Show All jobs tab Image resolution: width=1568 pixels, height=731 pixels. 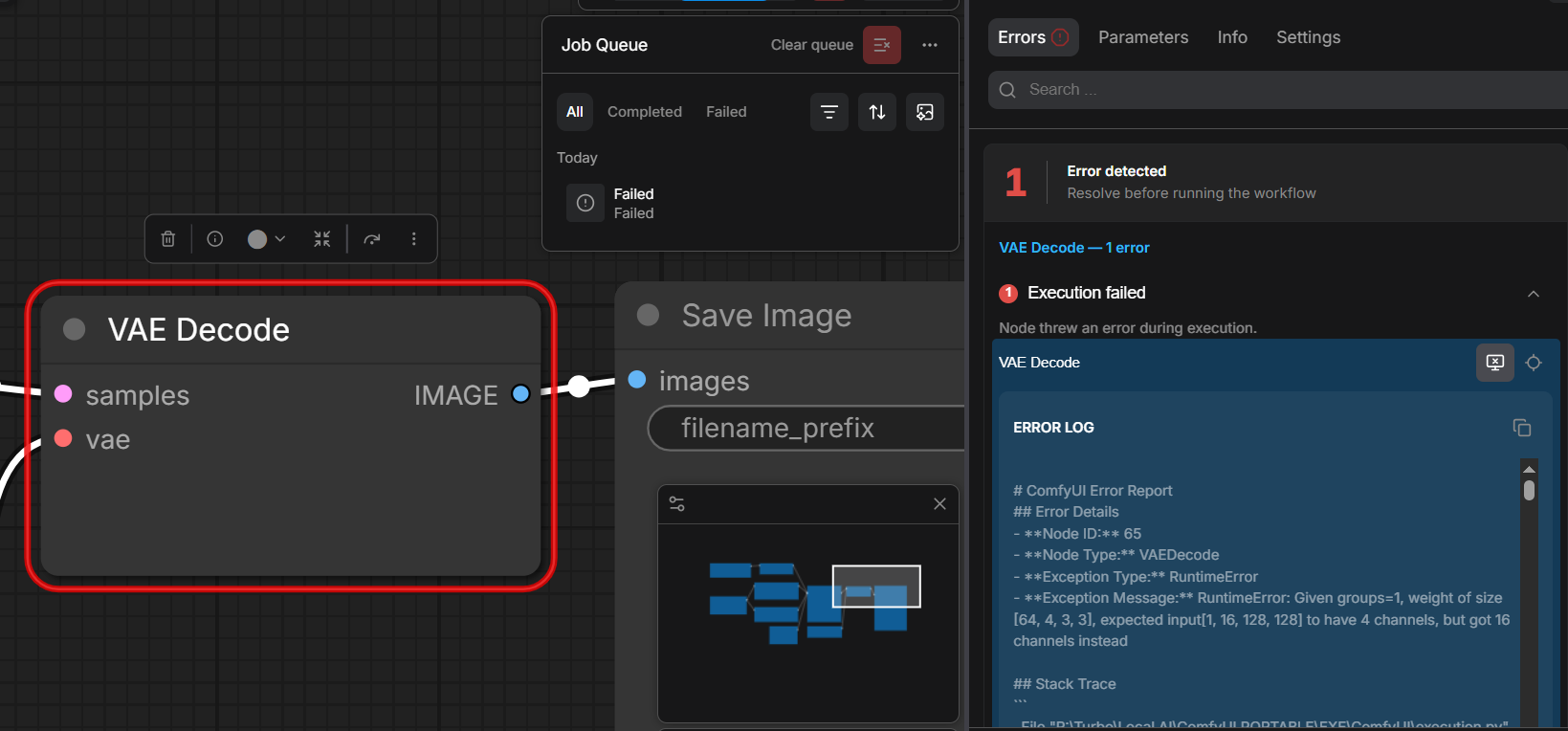pyautogui.click(x=575, y=112)
